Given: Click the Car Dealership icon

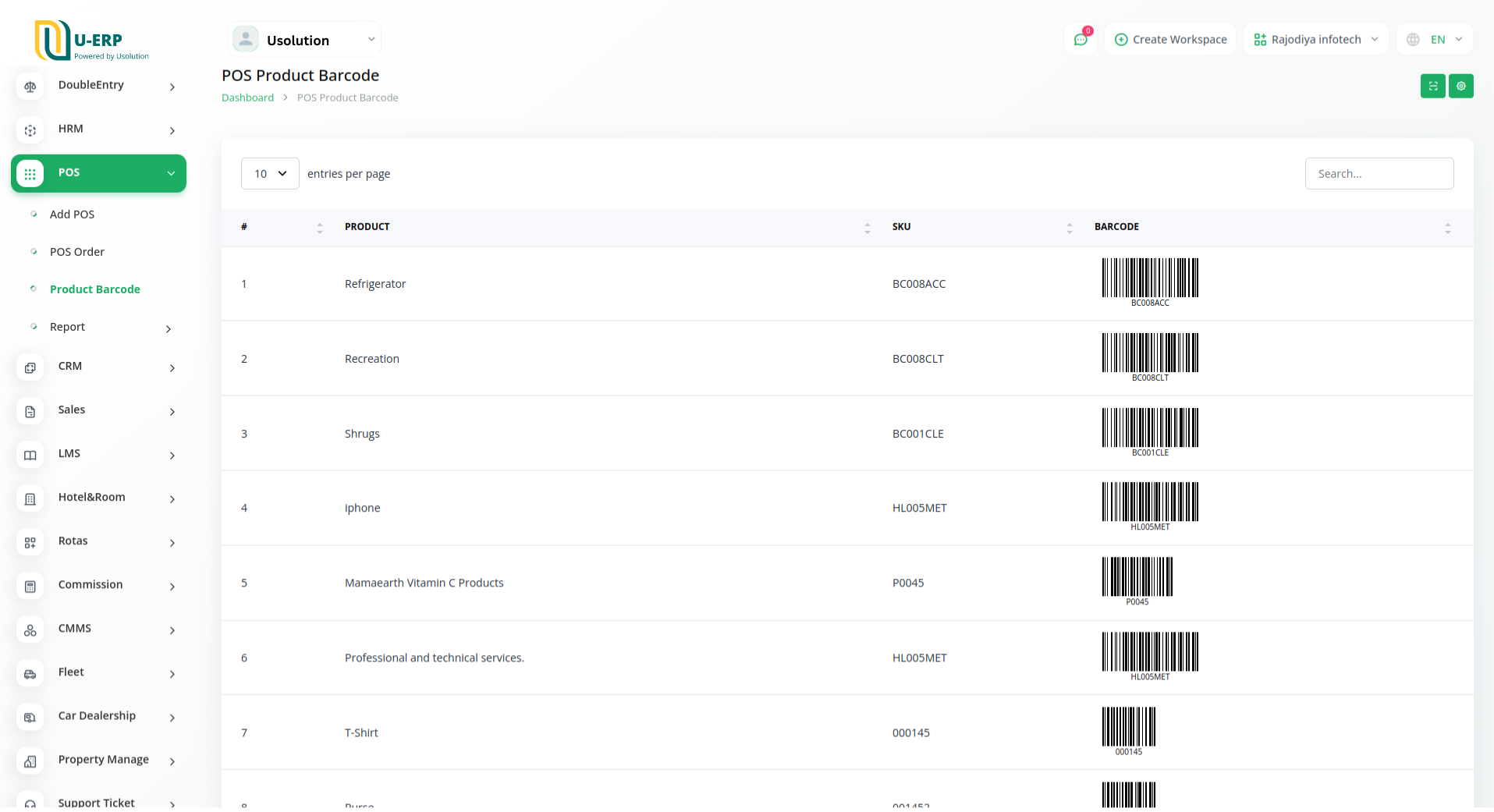Looking at the screenshot, I should tap(30, 717).
